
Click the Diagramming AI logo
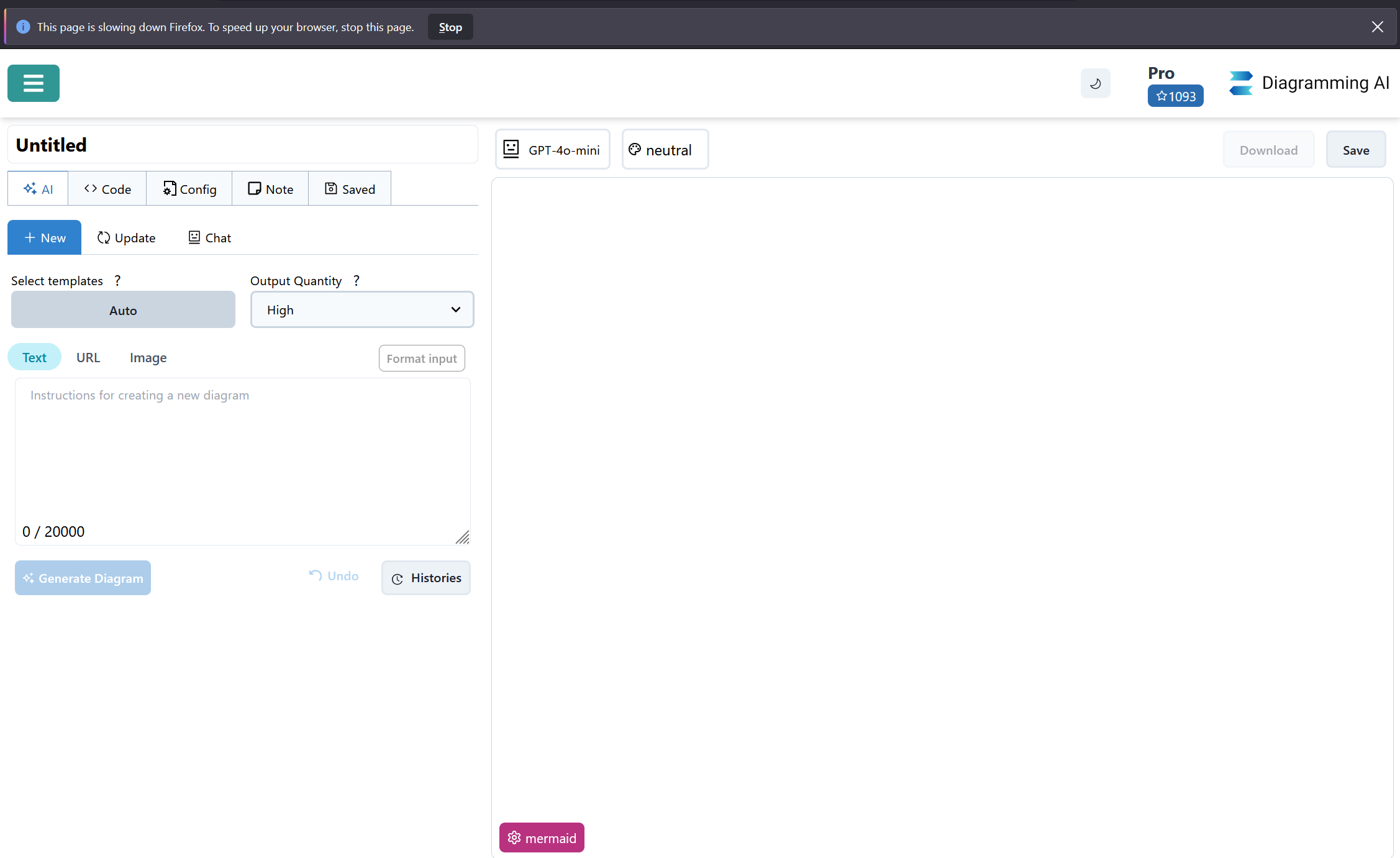(1308, 83)
